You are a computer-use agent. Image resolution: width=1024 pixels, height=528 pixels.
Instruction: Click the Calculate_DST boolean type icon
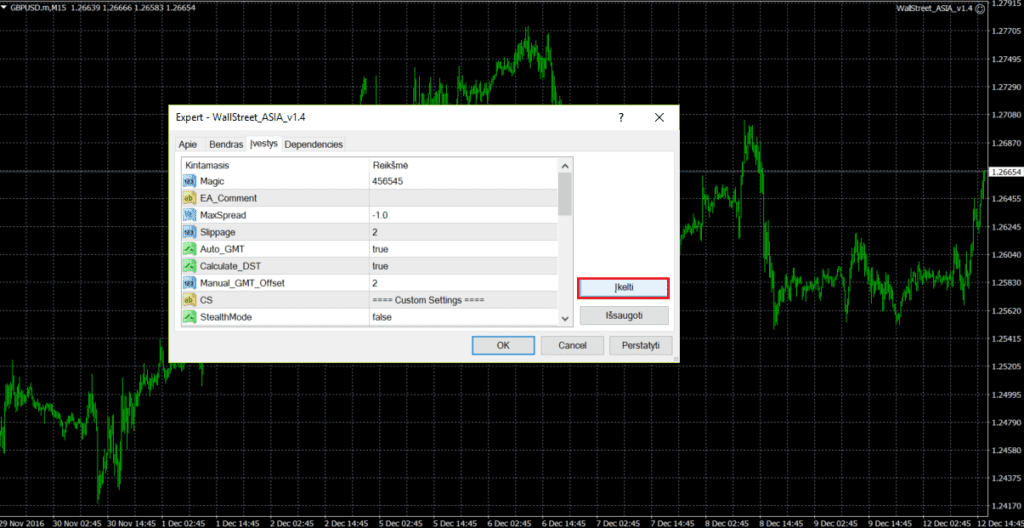[x=189, y=266]
